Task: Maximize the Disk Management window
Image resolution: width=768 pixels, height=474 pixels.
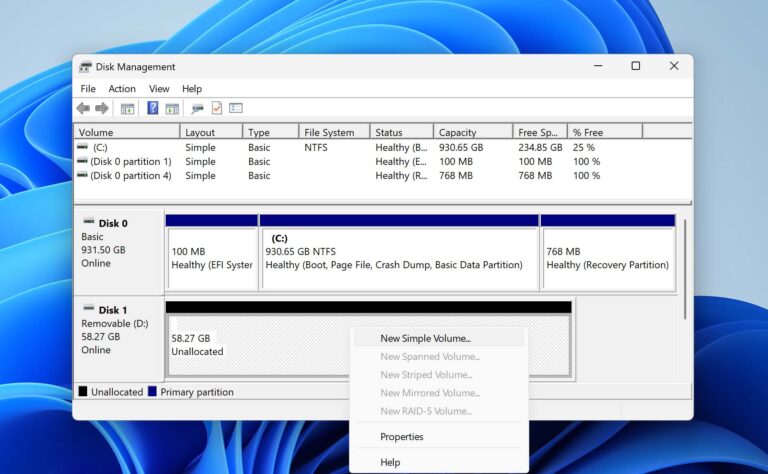Action: click(x=636, y=66)
